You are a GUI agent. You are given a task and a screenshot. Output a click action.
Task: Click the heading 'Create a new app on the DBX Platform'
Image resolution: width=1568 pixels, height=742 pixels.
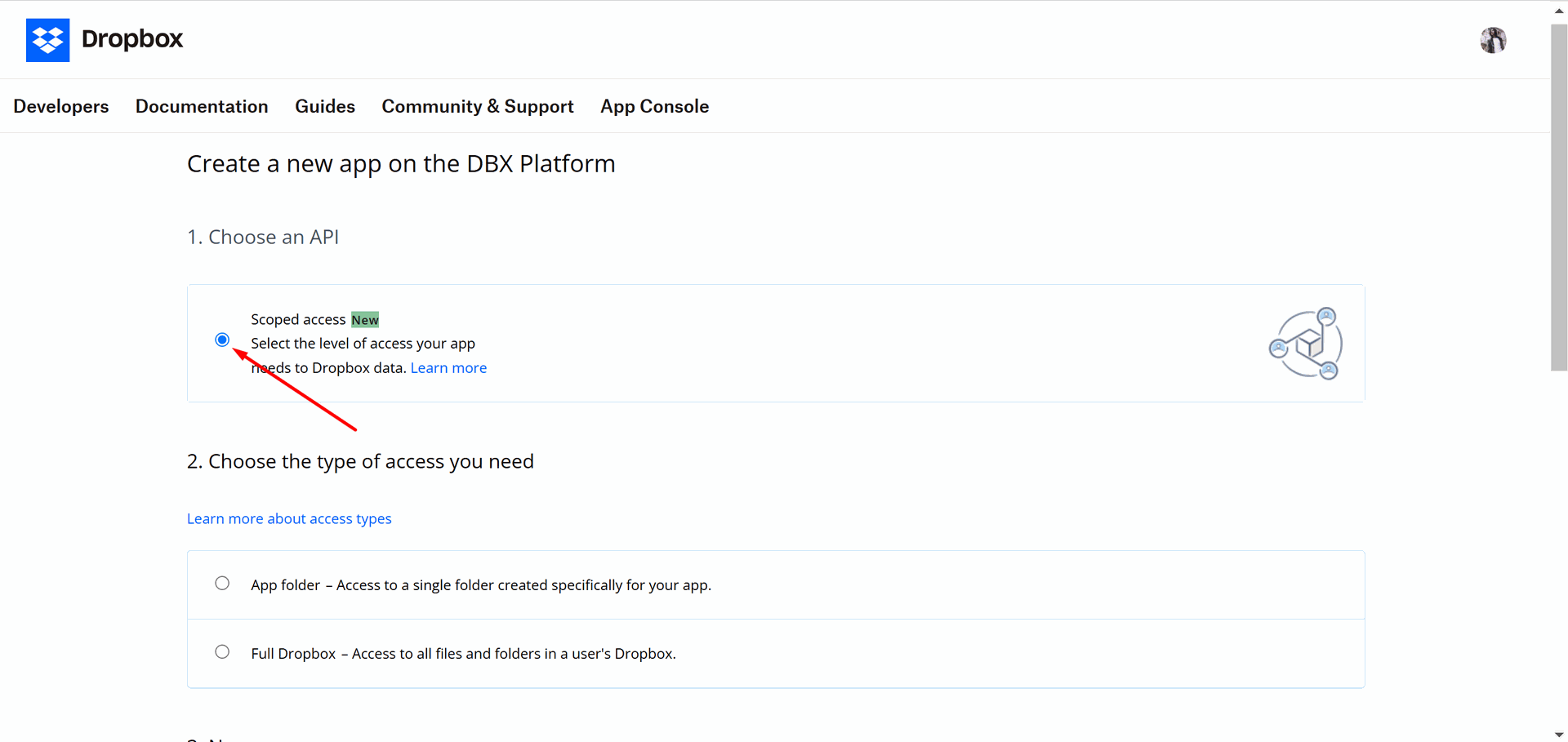coord(401,164)
